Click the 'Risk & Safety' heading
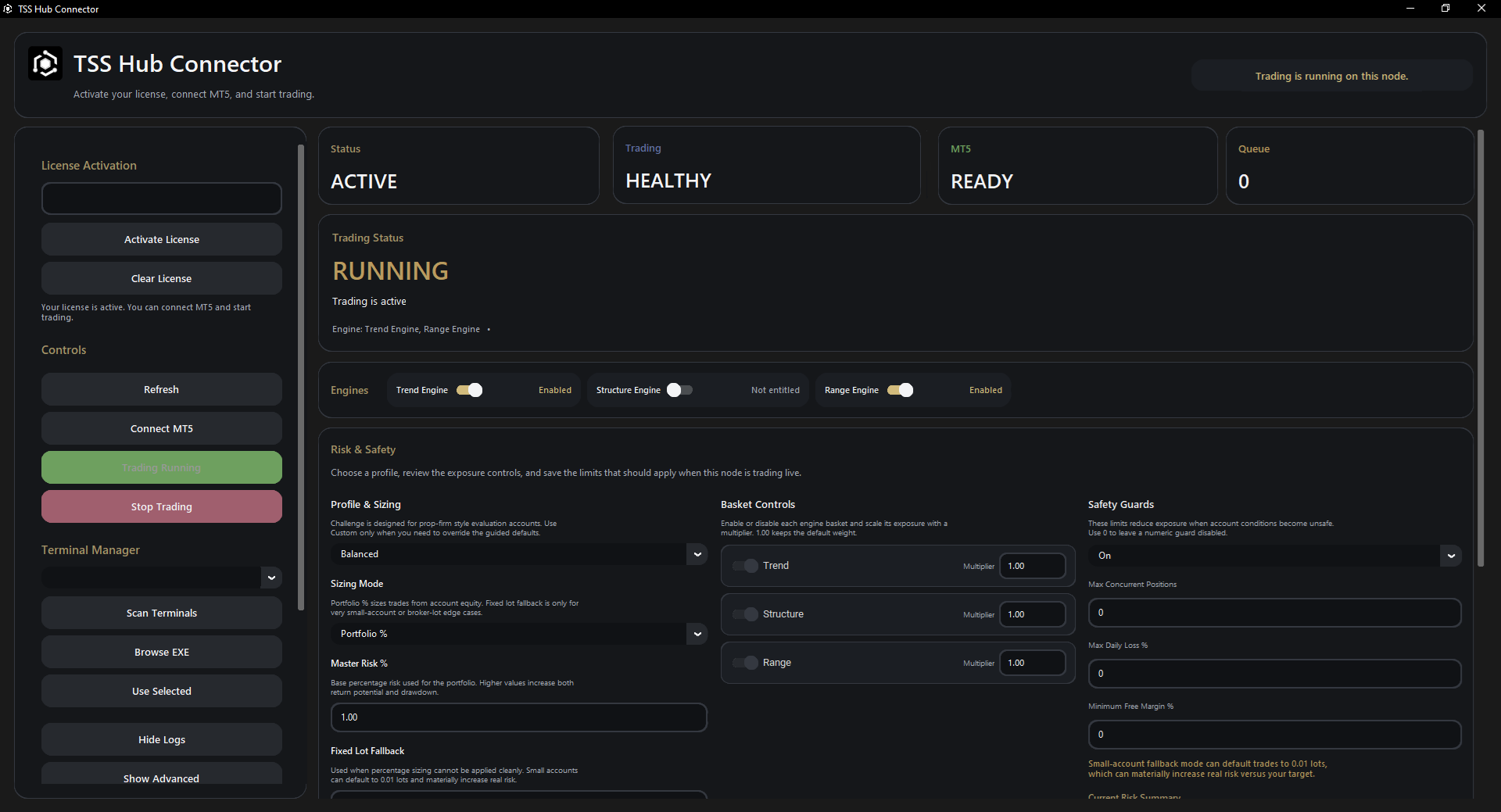The image size is (1501, 812). 363,449
